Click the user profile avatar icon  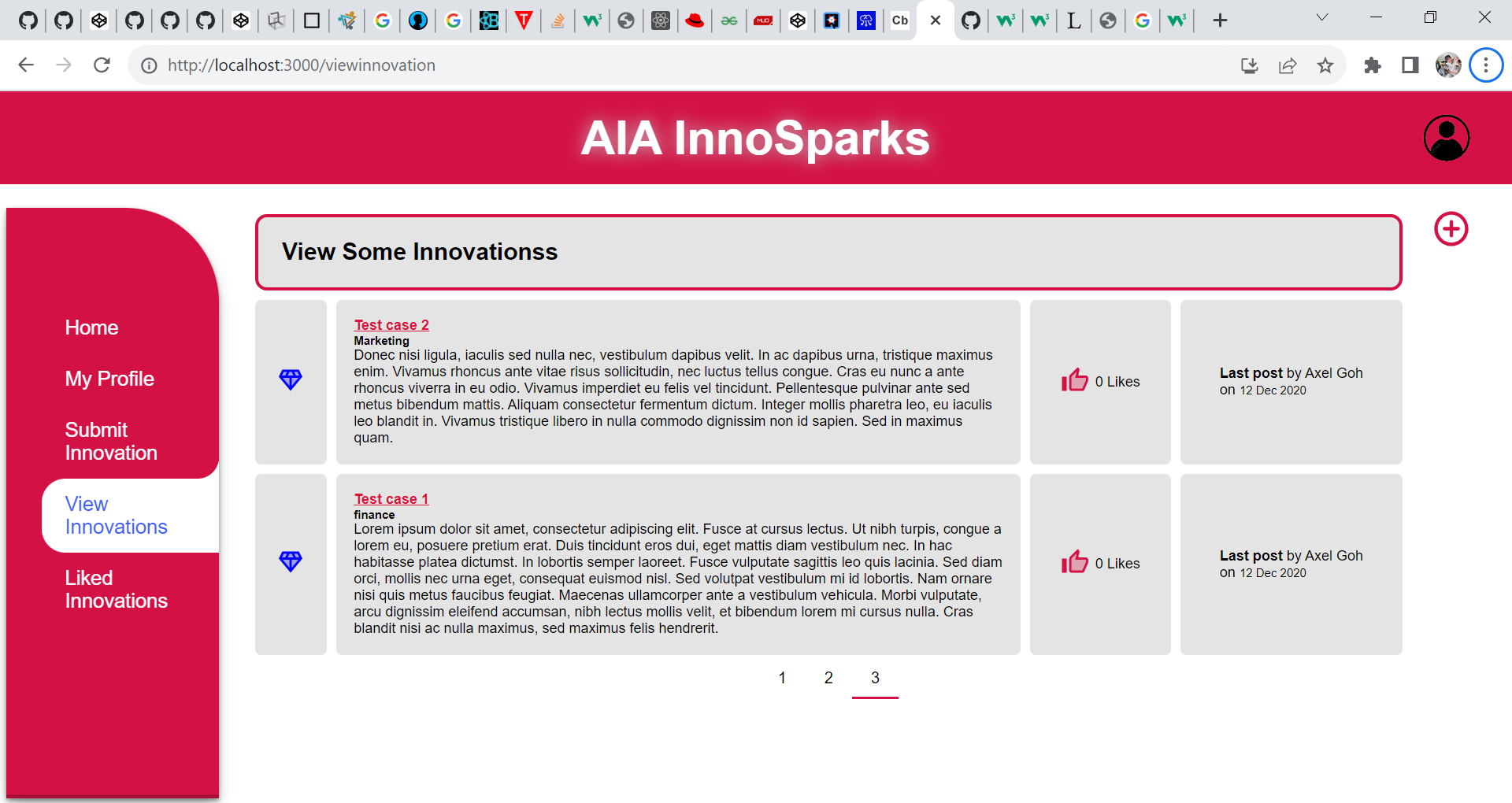(x=1446, y=138)
